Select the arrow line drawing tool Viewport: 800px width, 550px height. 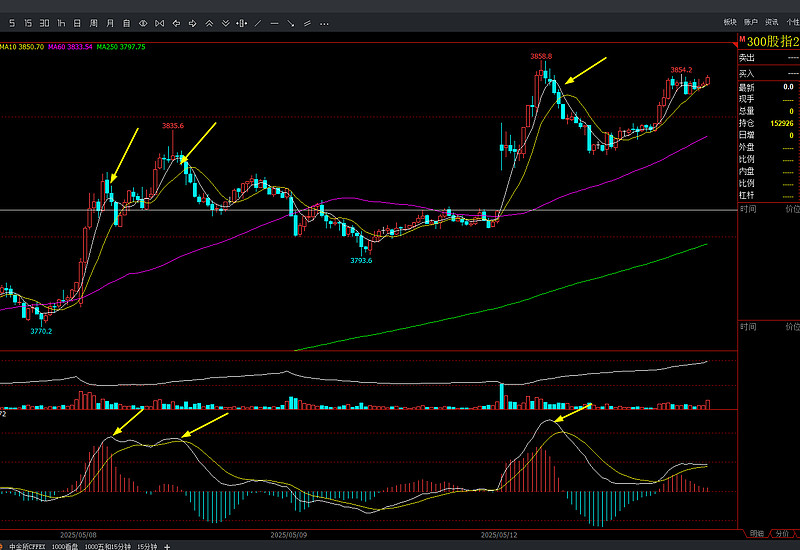[x=289, y=22]
